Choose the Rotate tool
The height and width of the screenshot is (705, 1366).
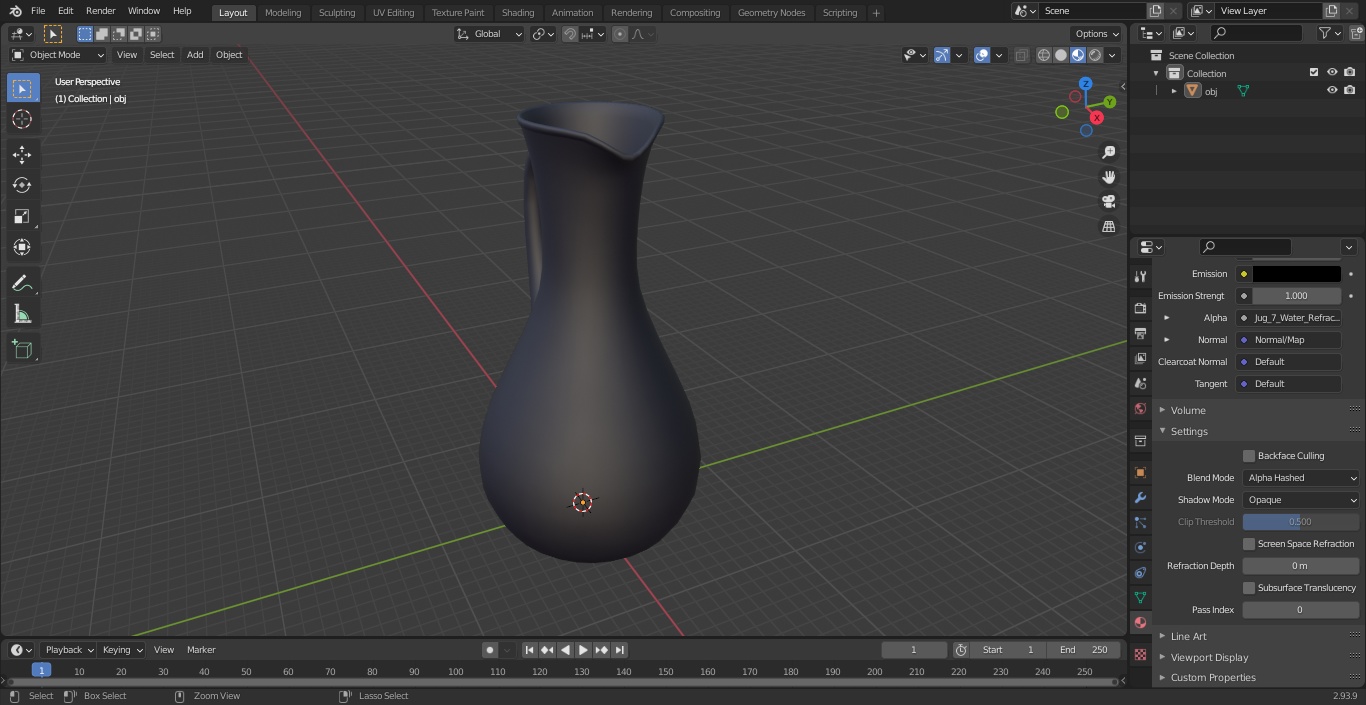click(22, 185)
